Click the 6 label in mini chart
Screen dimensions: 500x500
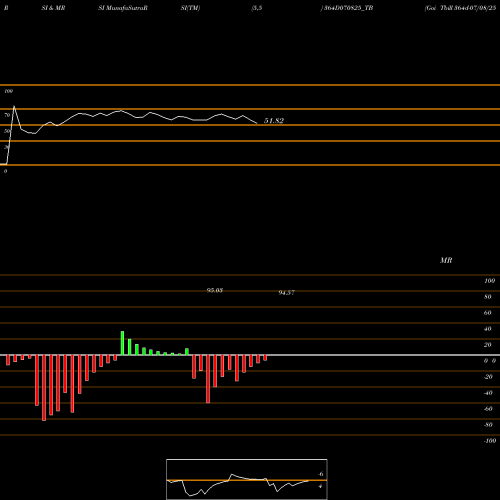(321, 474)
